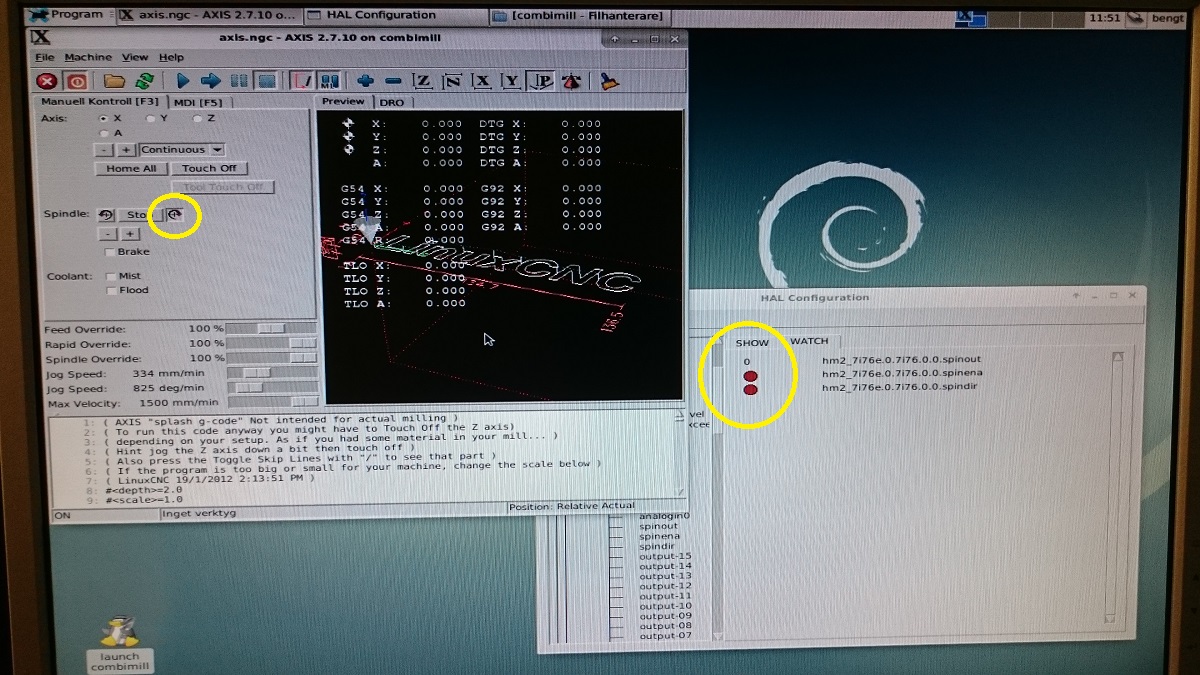Zoom out with the minus icon
The height and width of the screenshot is (675, 1200).
(394, 81)
